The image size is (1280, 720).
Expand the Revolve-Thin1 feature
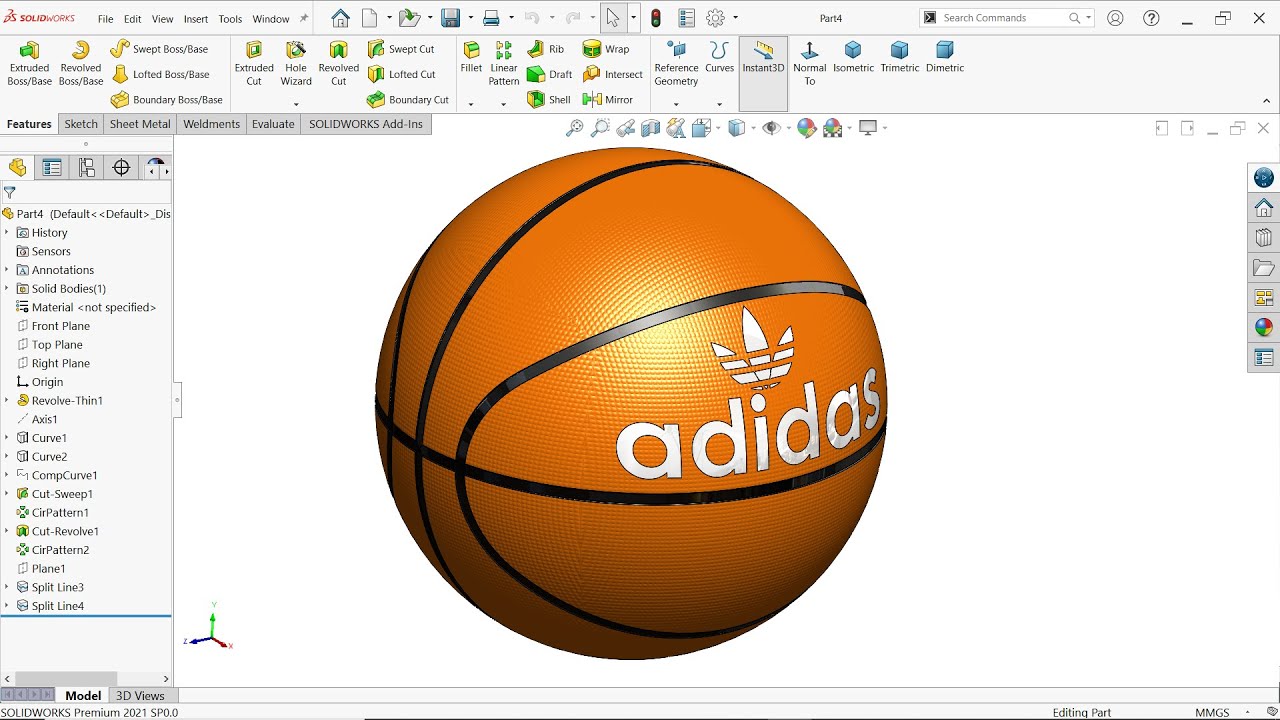(7, 401)
